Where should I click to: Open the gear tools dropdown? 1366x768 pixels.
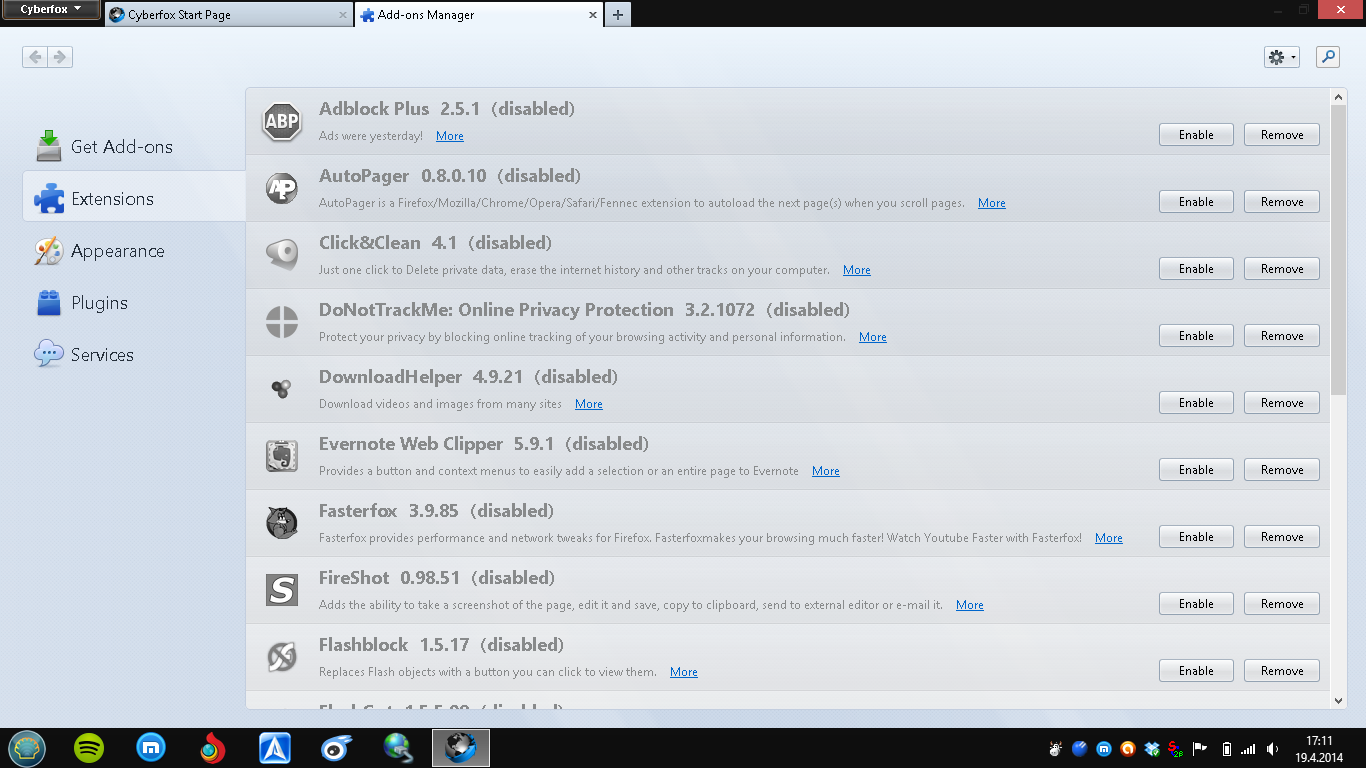click(1282, 57)
